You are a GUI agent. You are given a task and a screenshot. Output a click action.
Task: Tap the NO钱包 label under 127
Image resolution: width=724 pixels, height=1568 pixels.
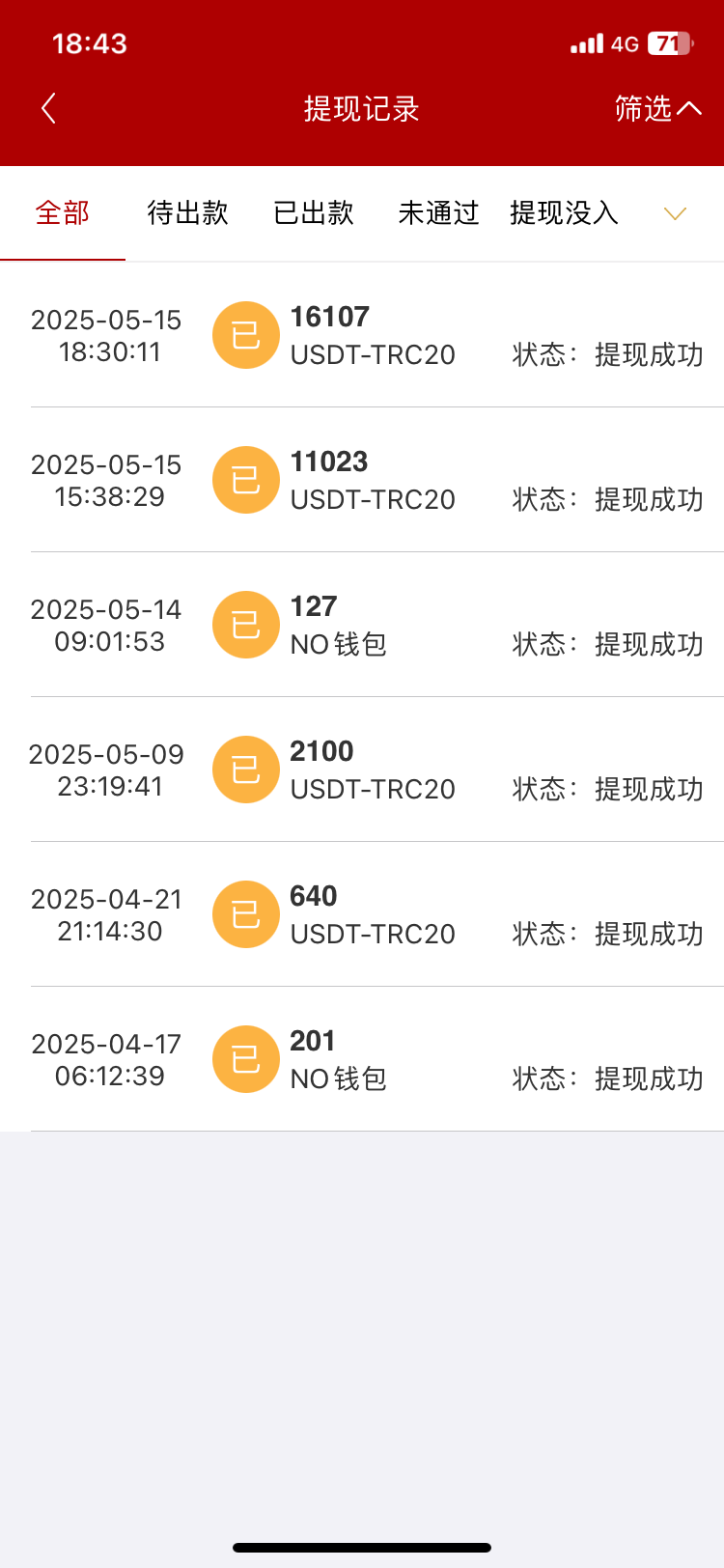(339, 644)
